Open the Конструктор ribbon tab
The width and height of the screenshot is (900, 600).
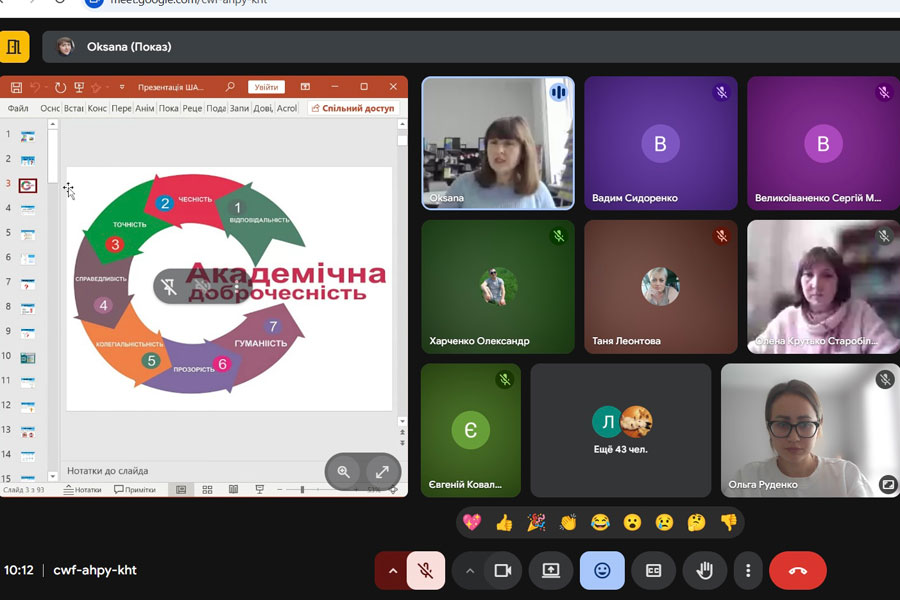[x=97, y=108]
